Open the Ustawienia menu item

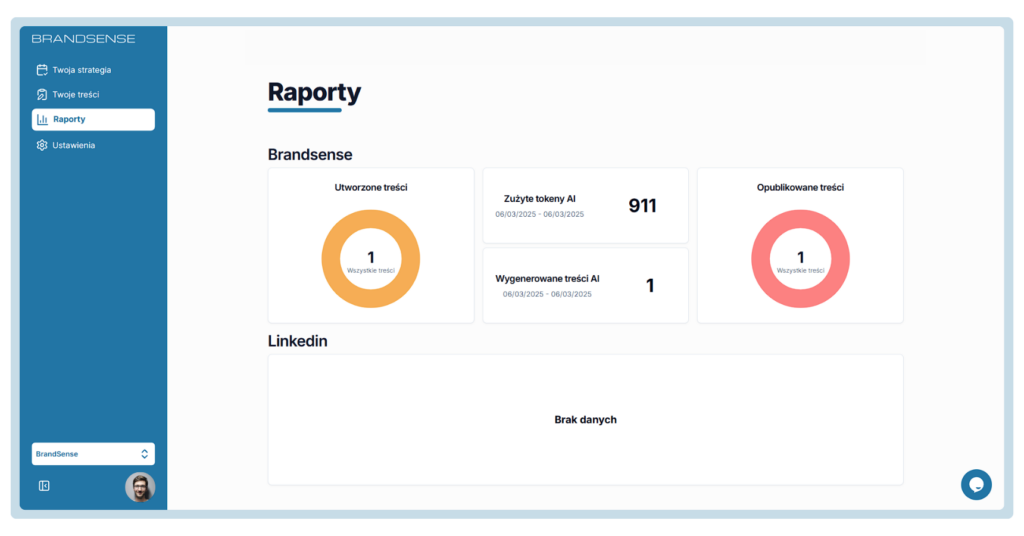click(93, 145)
